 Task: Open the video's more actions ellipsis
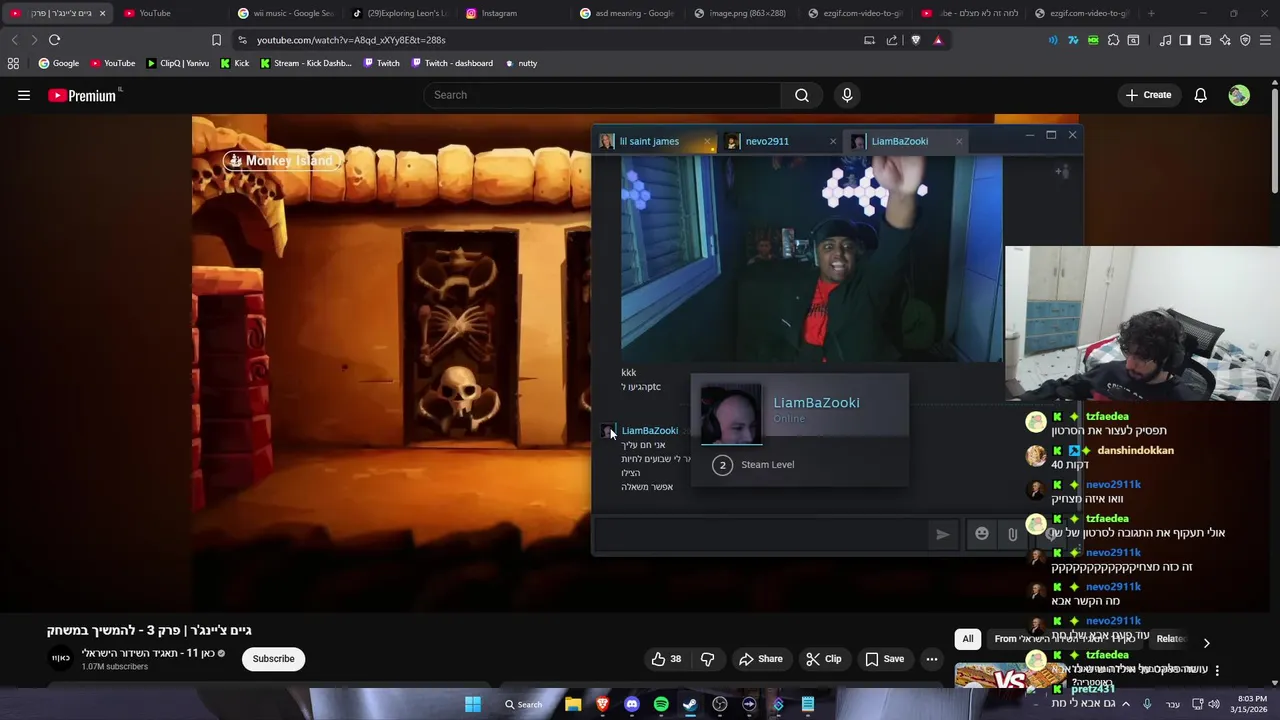coord(932,659)
